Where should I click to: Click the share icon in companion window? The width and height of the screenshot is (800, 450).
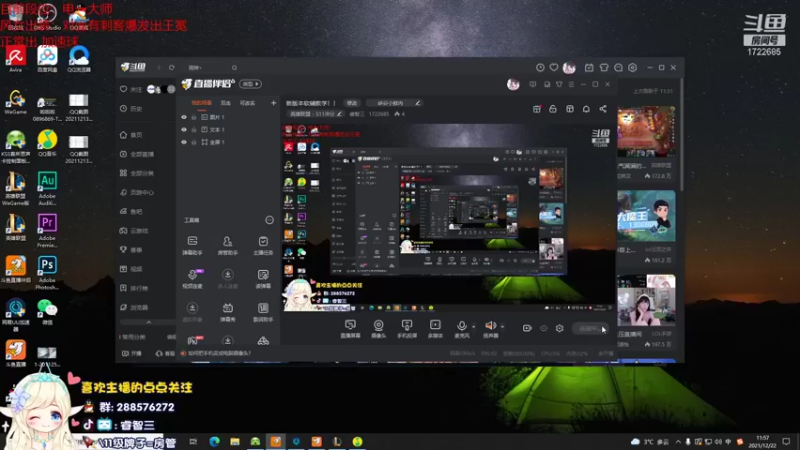603,109
